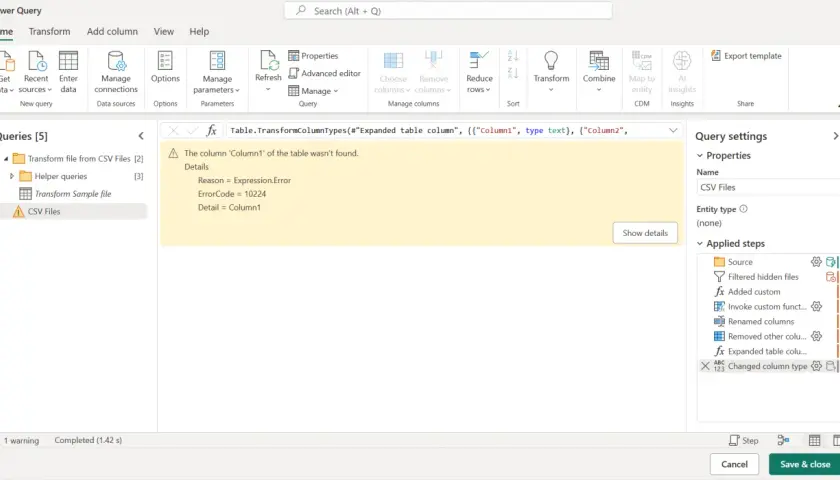The width and height of the screenshot is (840, 480).
Task: Expand the Helper queries folder
Action: point(12,176)
